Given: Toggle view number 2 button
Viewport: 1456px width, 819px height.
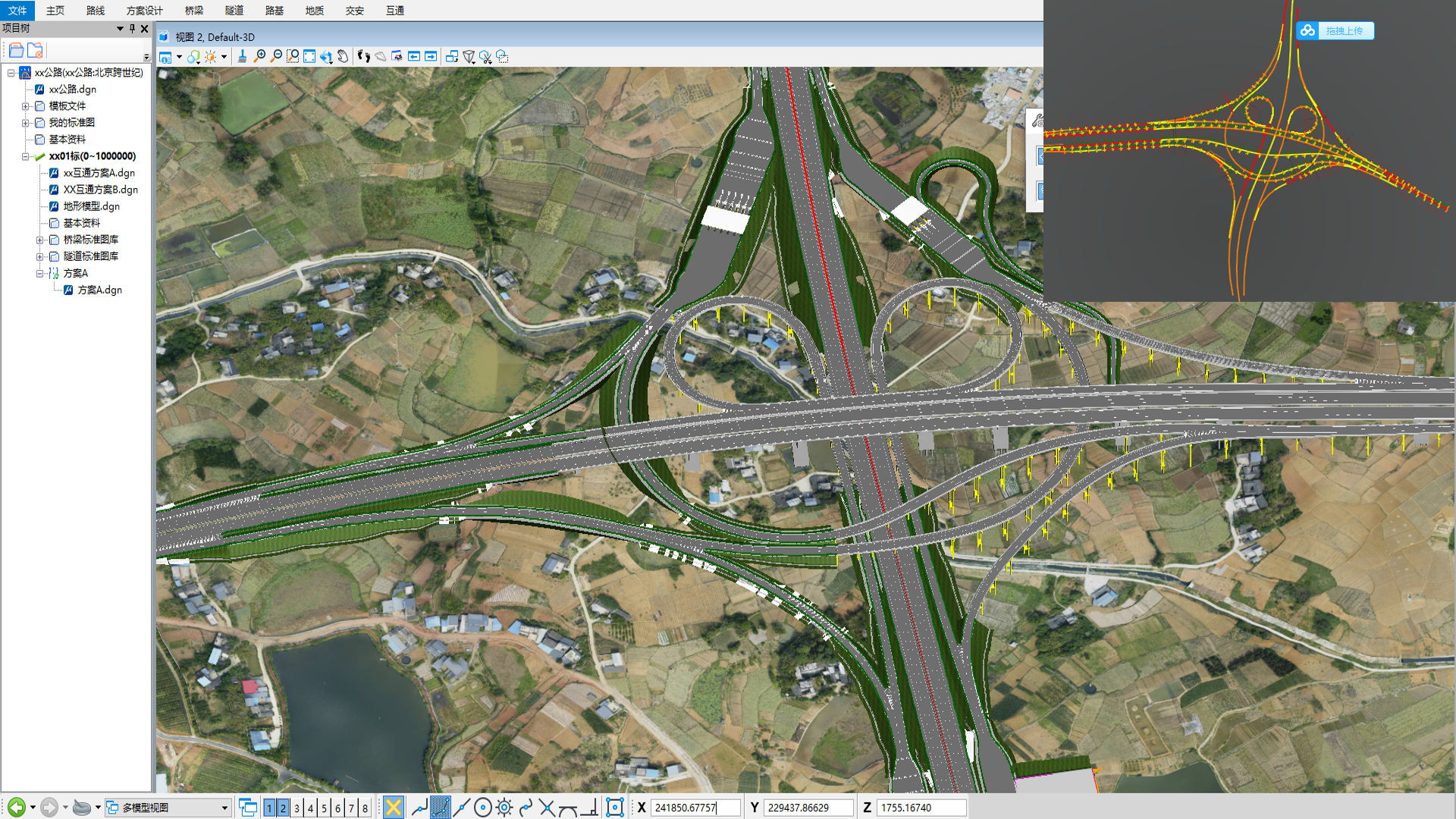Looking at the screenshot, I should click(283, 808).
